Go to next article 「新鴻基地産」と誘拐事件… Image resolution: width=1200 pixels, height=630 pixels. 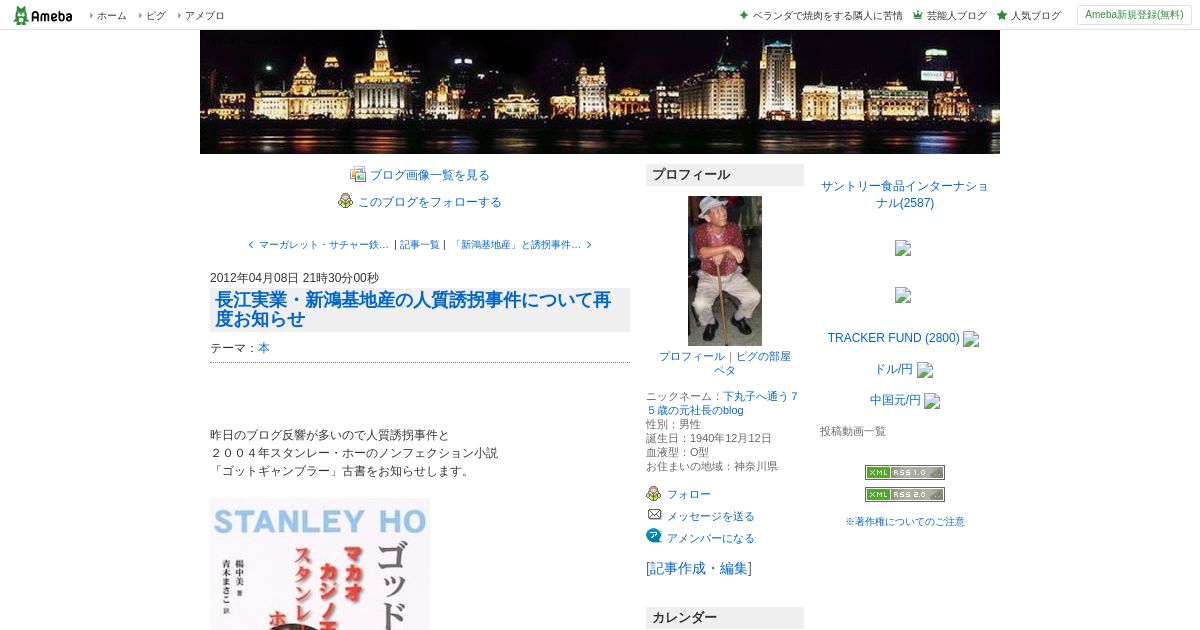516,244
